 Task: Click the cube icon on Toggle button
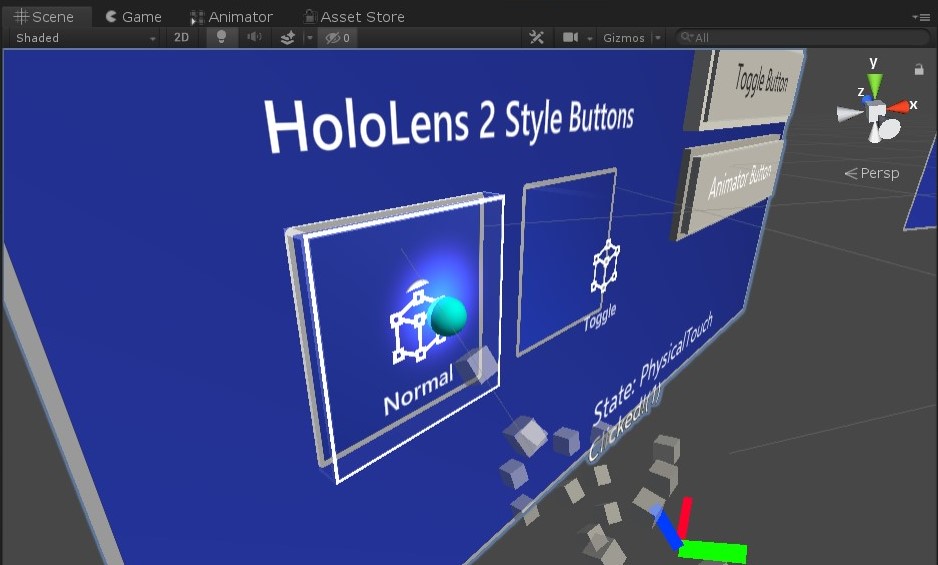(605, 266)
